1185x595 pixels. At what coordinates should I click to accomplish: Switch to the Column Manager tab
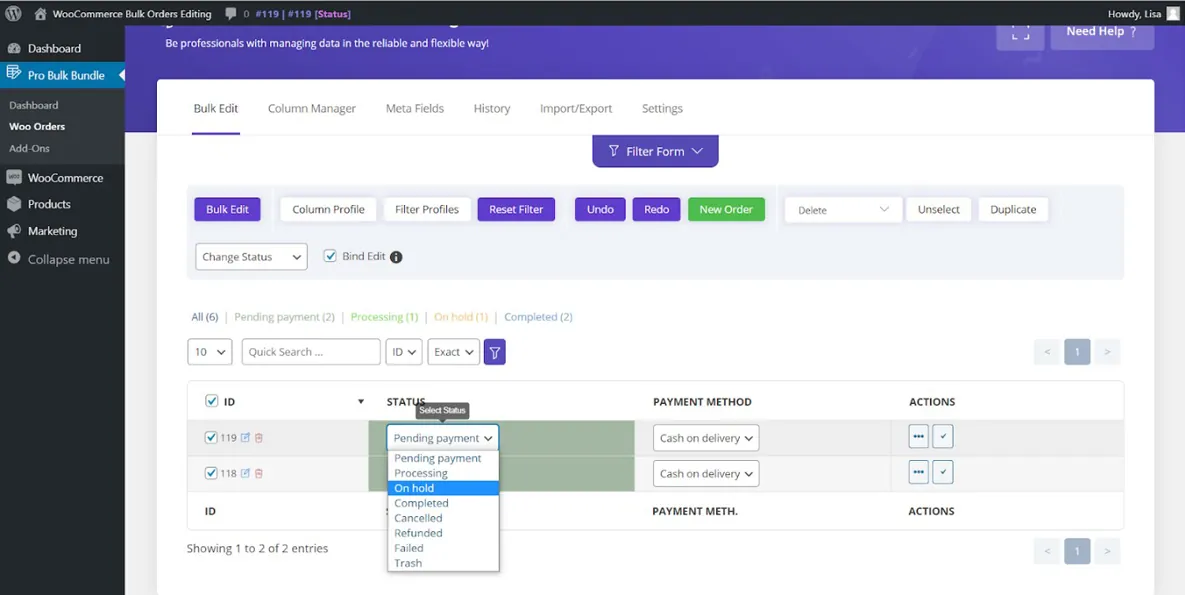(311, 108)
